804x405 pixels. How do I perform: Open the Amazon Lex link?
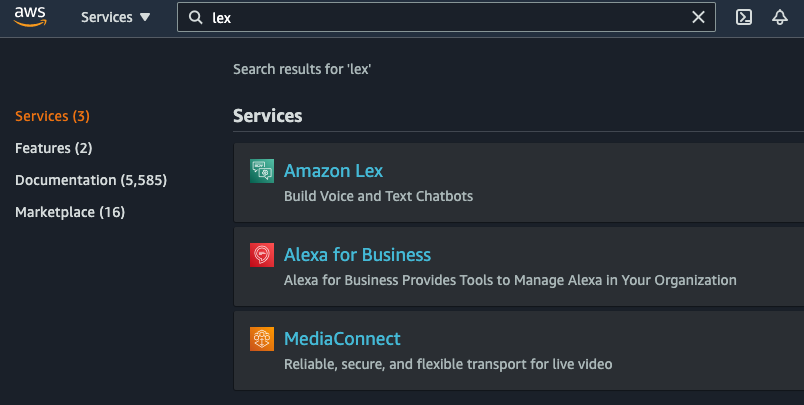333,171
